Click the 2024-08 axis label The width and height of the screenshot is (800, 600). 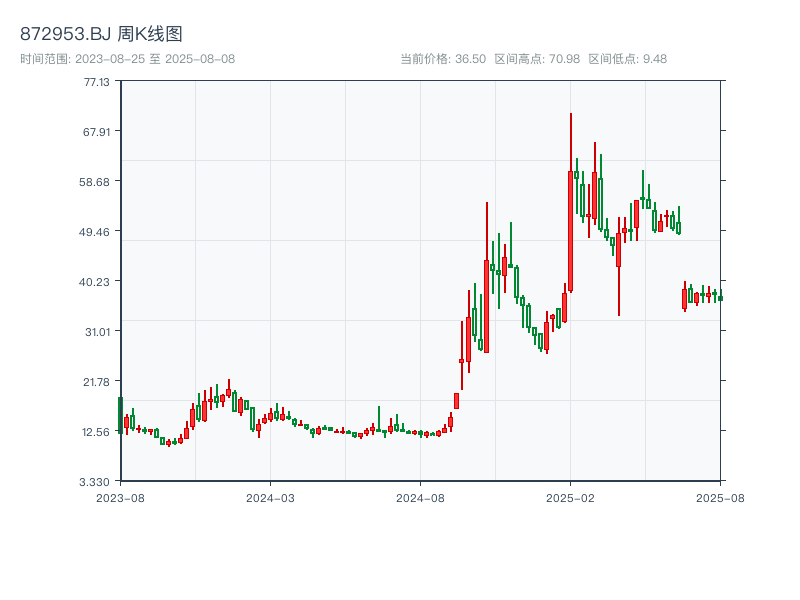tap(420, 495)
